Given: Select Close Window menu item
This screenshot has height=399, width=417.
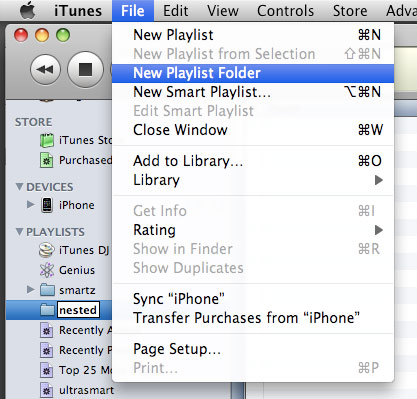Looking at the screenshot, I should [253, 130].
